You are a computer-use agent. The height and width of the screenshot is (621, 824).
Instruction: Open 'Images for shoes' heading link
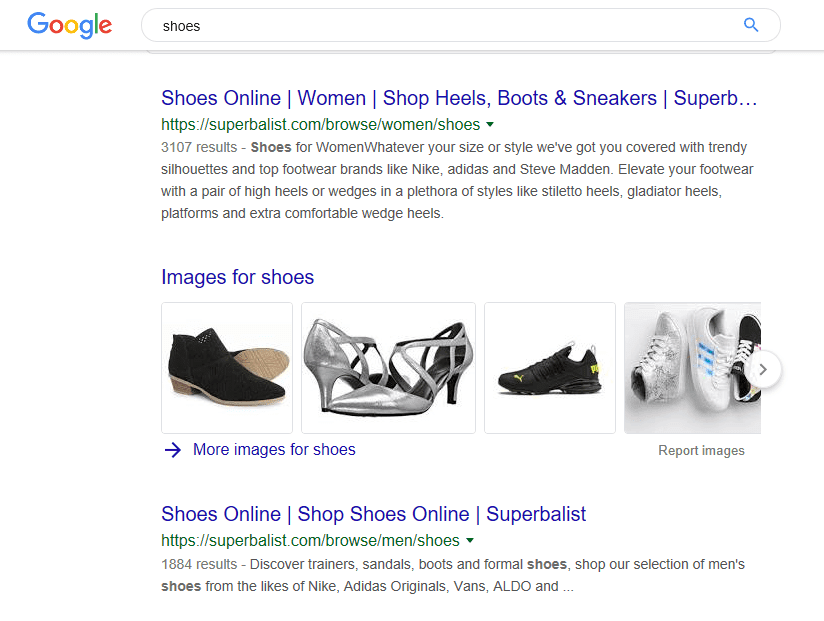[238, 277]
